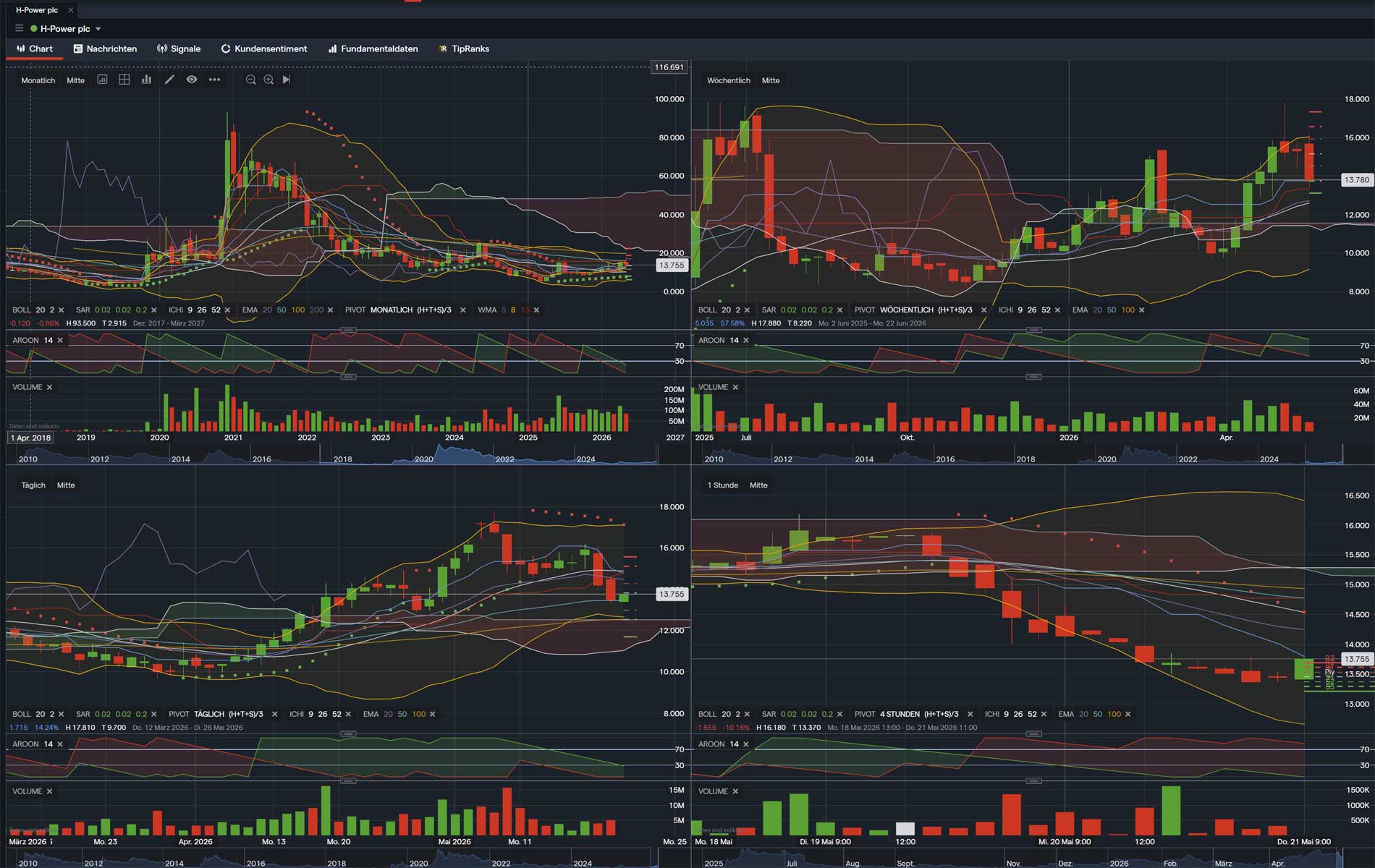Remove WMA indicator from monthly chart
The width and height of the screenshot is (1375, 868).
[536, 310]
